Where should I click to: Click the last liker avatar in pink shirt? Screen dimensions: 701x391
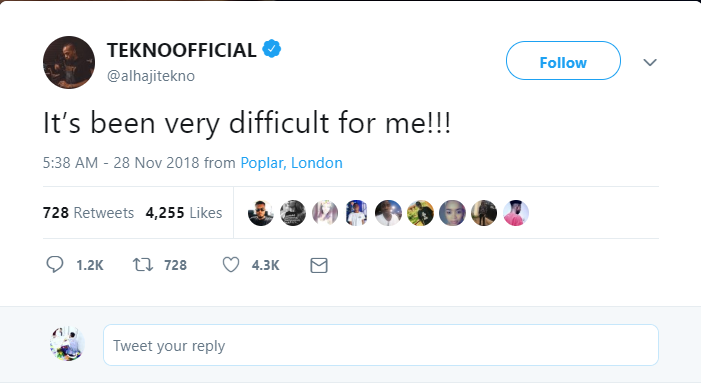pos(516,213)
